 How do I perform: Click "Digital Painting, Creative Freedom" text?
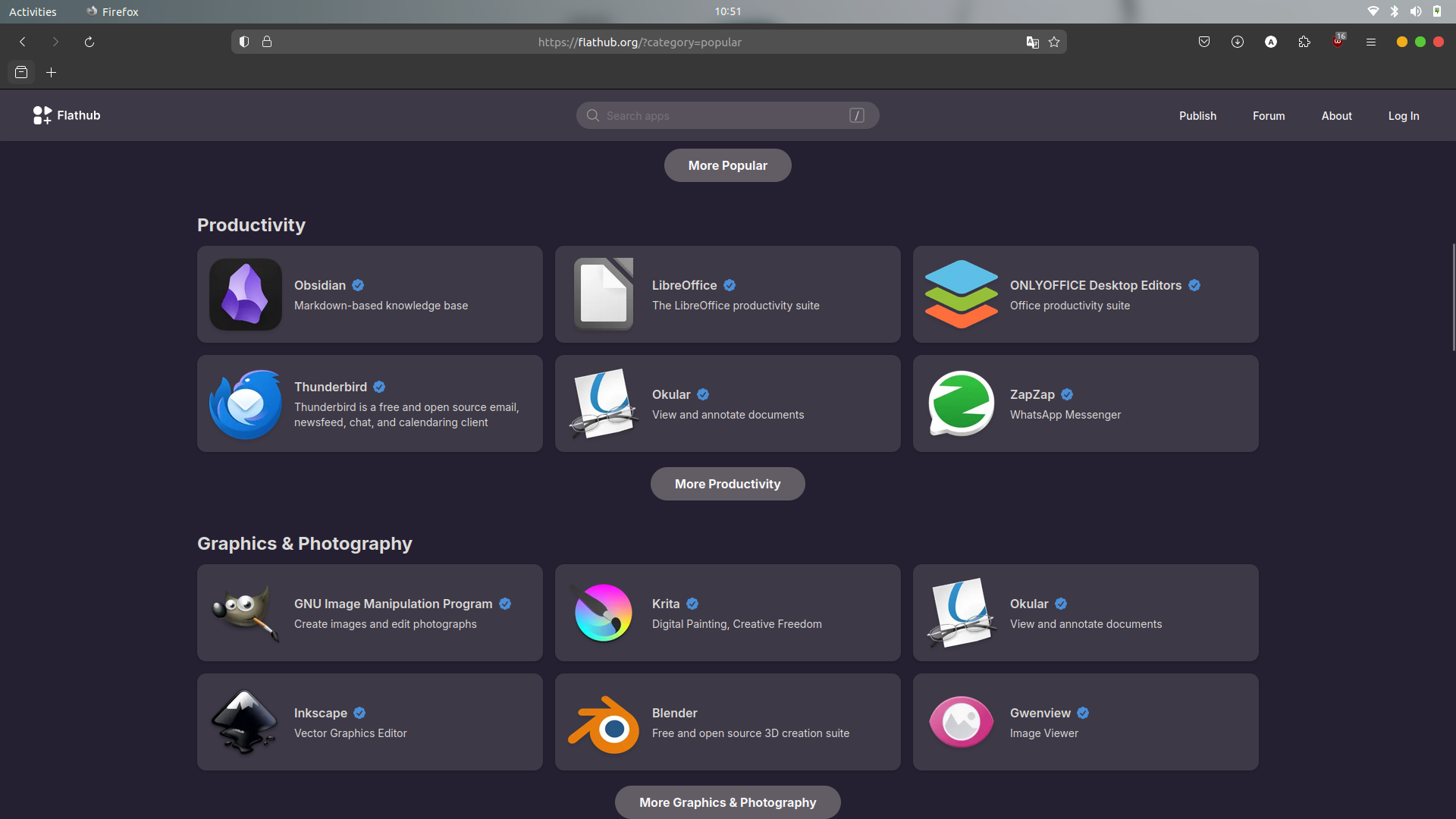[x=737, y=624]
